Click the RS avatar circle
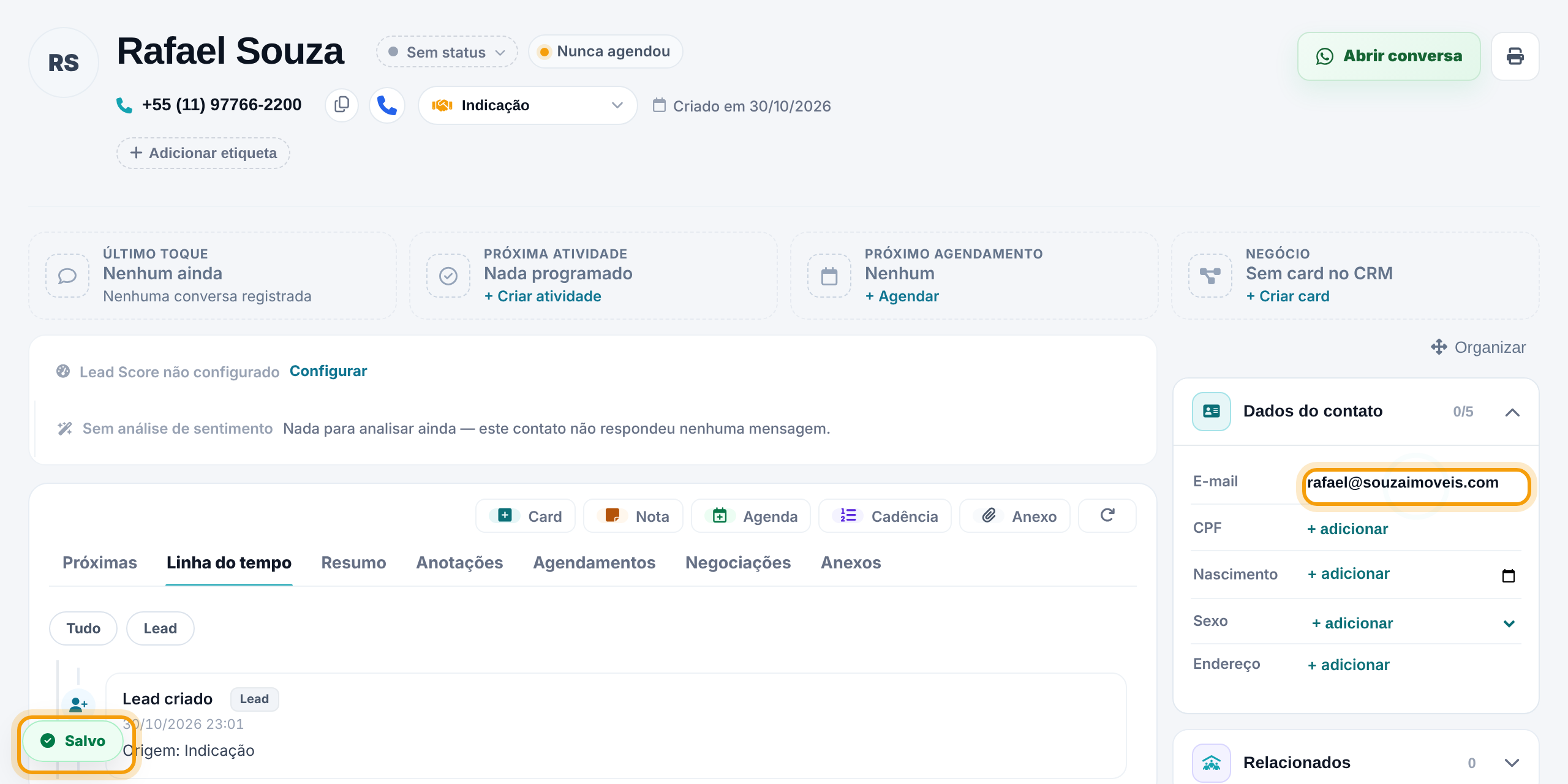The image size is (1568, 784). pyautogui.click(x=64, y=62)
